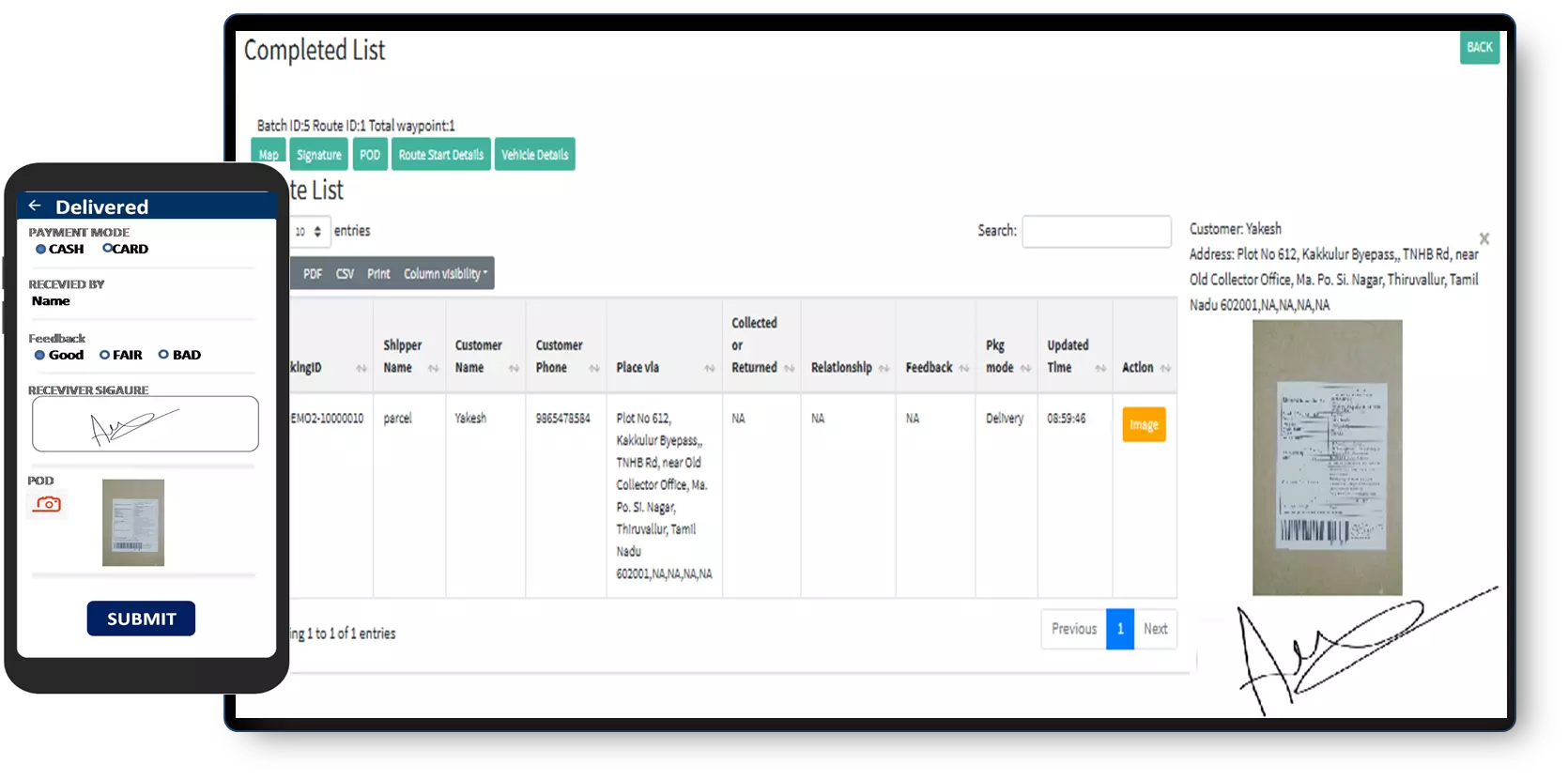Select CARD payment mode
Viewport: 1568px width, 779px height.
pyautogui.click(x=108, y=249)
